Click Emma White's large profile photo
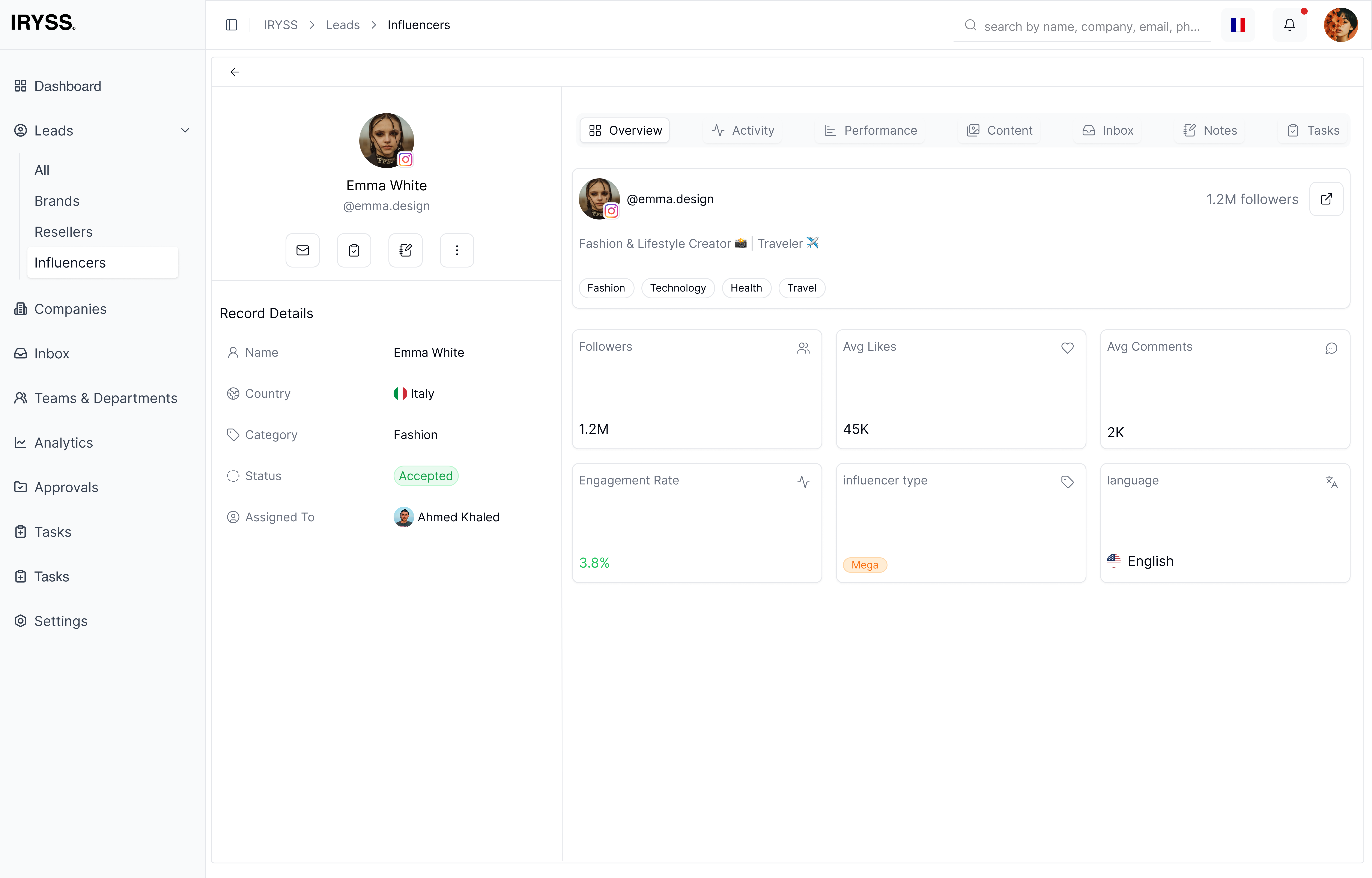Viewport: 1372px width, 878px height. pos(387,140)
